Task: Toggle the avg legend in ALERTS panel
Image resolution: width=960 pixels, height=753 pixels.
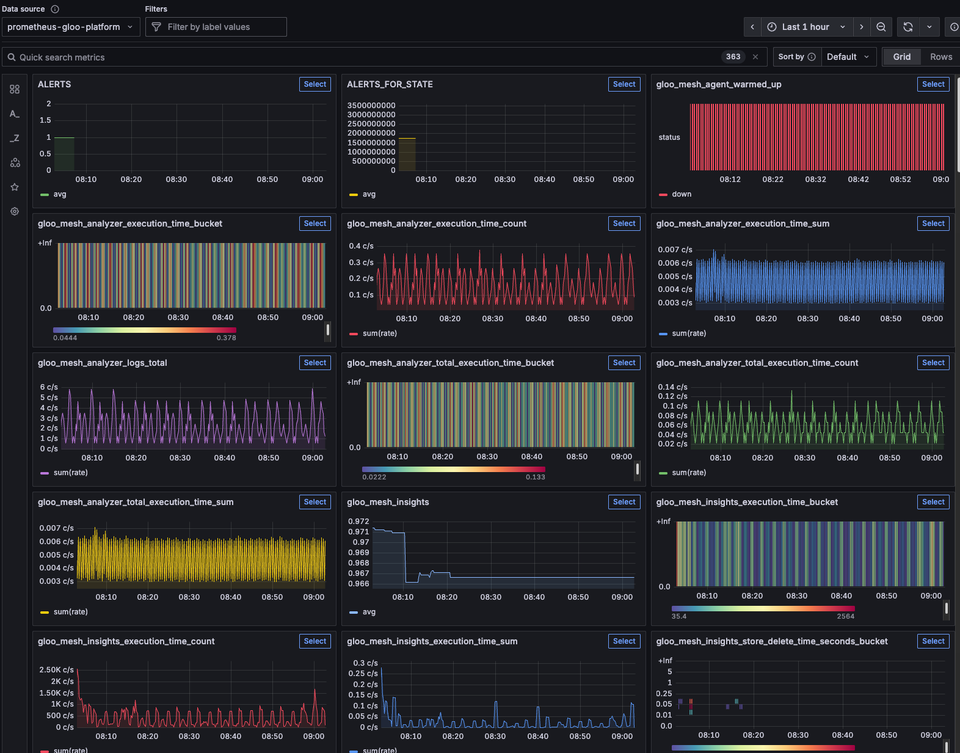Action: tap(56, 194)
